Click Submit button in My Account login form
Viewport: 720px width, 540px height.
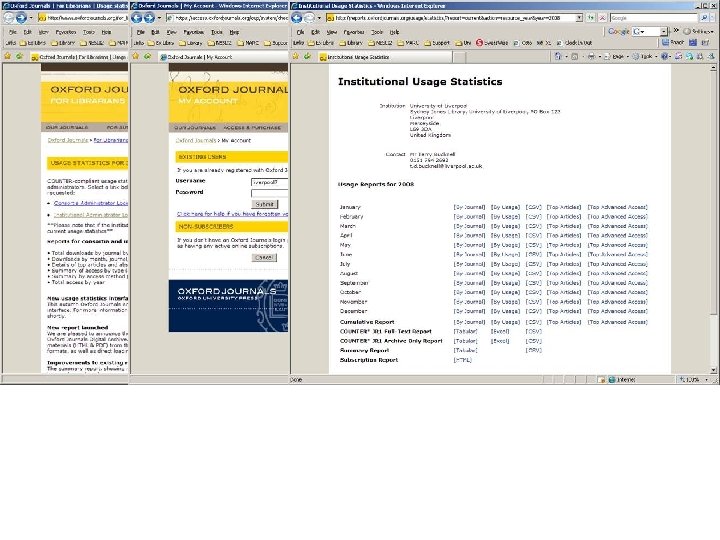pyautogui.click(x=264, y=204)
